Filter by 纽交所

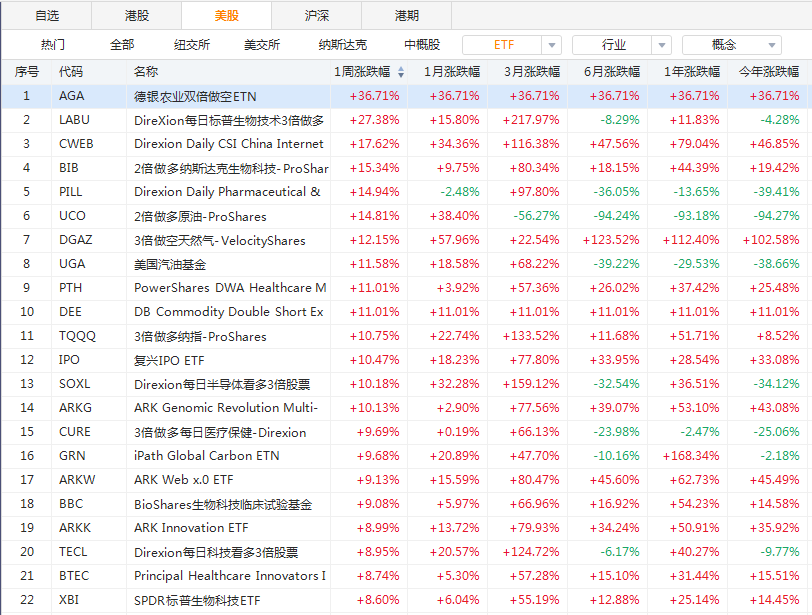192,45
